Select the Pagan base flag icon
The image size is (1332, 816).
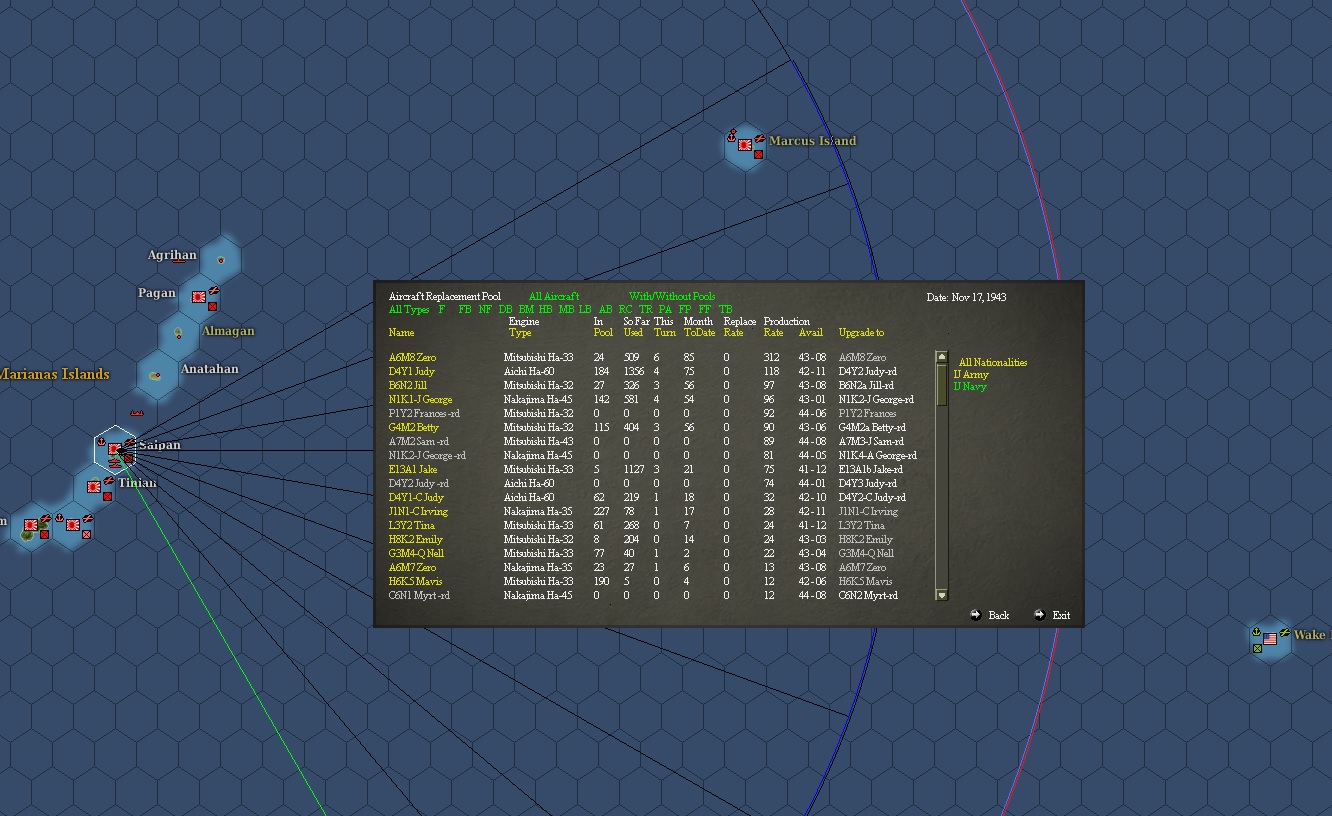(x=199, y=297)
